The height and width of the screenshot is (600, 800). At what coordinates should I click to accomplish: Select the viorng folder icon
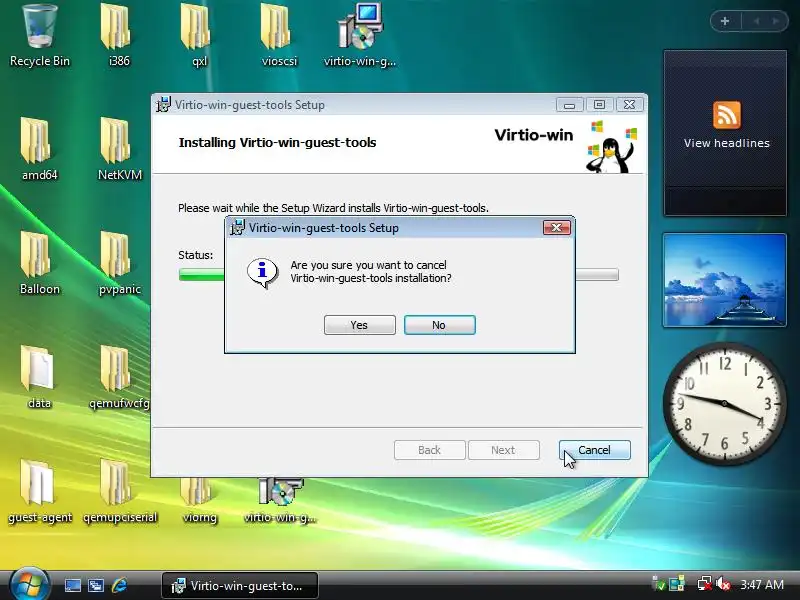pyautogui.click(x=199, y=500)
